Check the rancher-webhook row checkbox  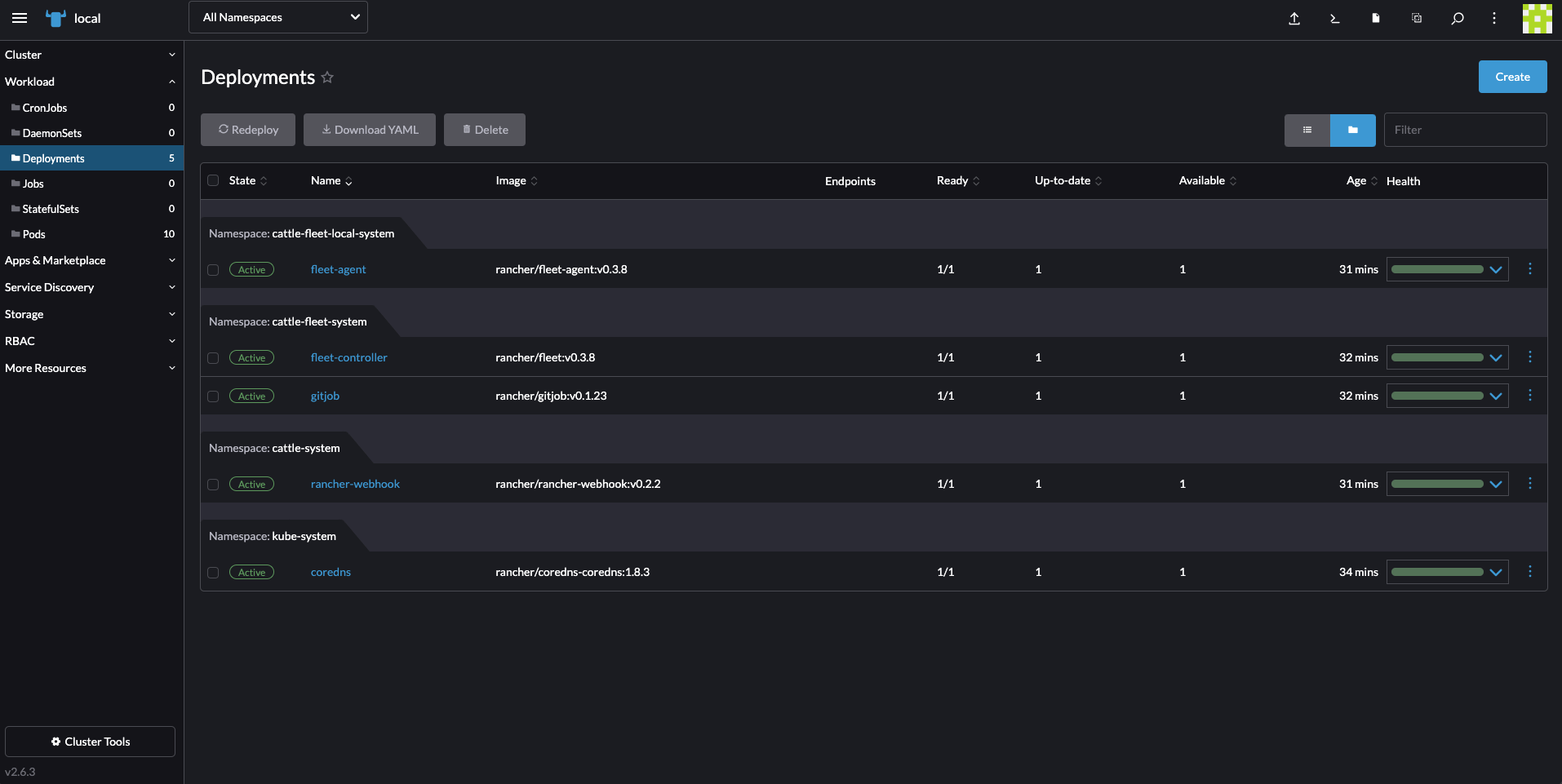coord(213,485)
